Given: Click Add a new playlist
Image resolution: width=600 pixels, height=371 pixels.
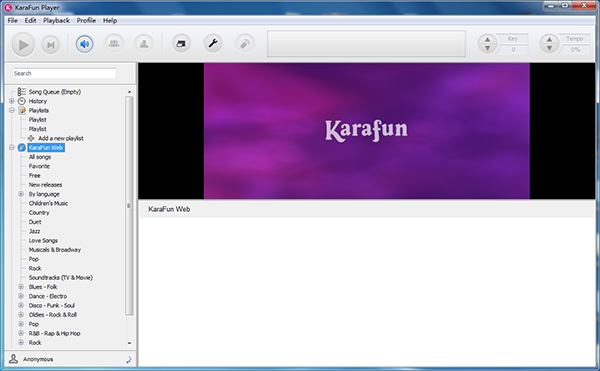Looking at the screenshot, I should coord(60,138).
